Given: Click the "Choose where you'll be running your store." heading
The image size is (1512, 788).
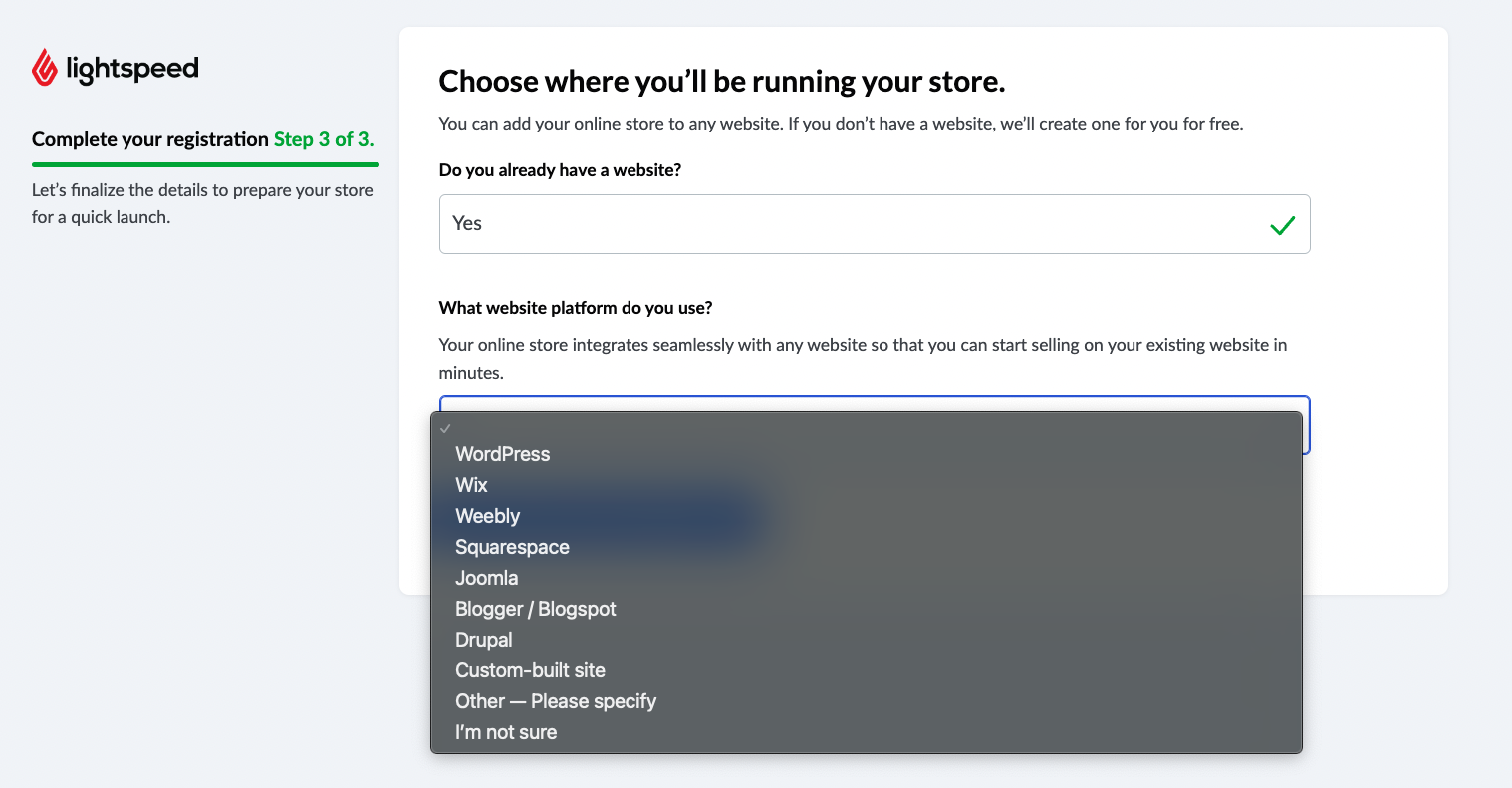Looking at the screenshot, I should pyautogui.click(x=722, y=81).
